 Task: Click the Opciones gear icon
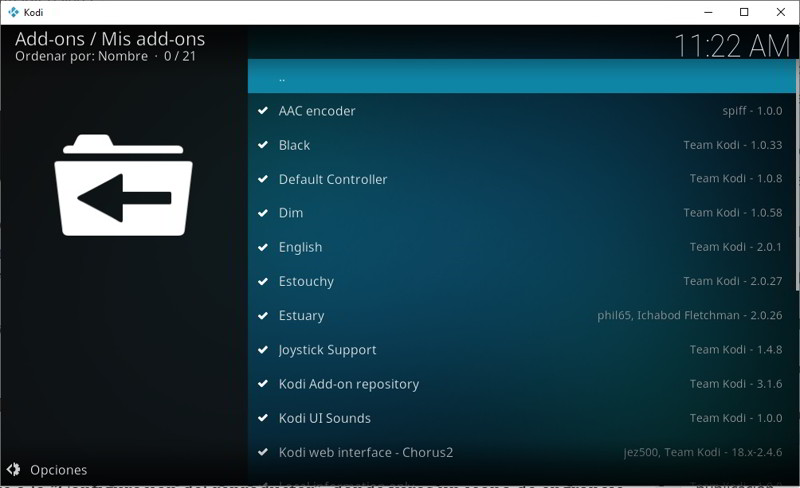click(14, 469)
